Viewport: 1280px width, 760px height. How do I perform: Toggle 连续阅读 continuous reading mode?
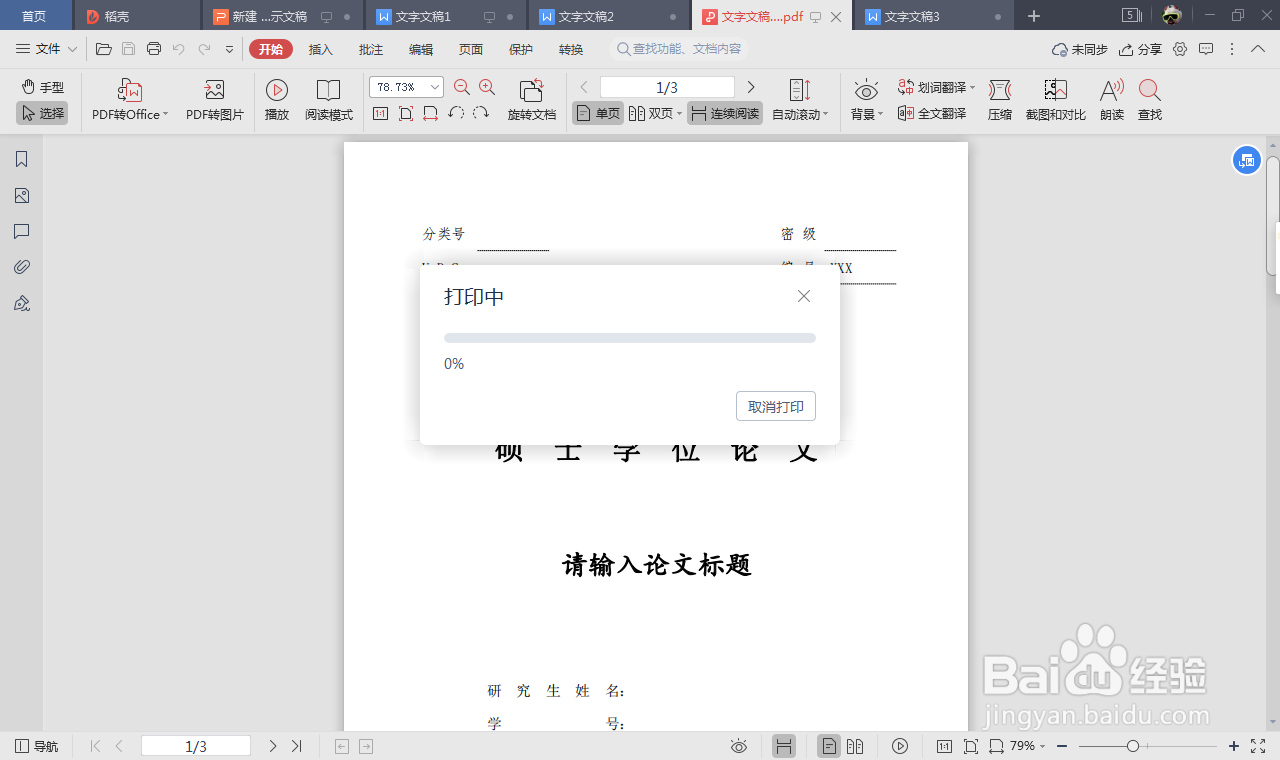point(723,113)
